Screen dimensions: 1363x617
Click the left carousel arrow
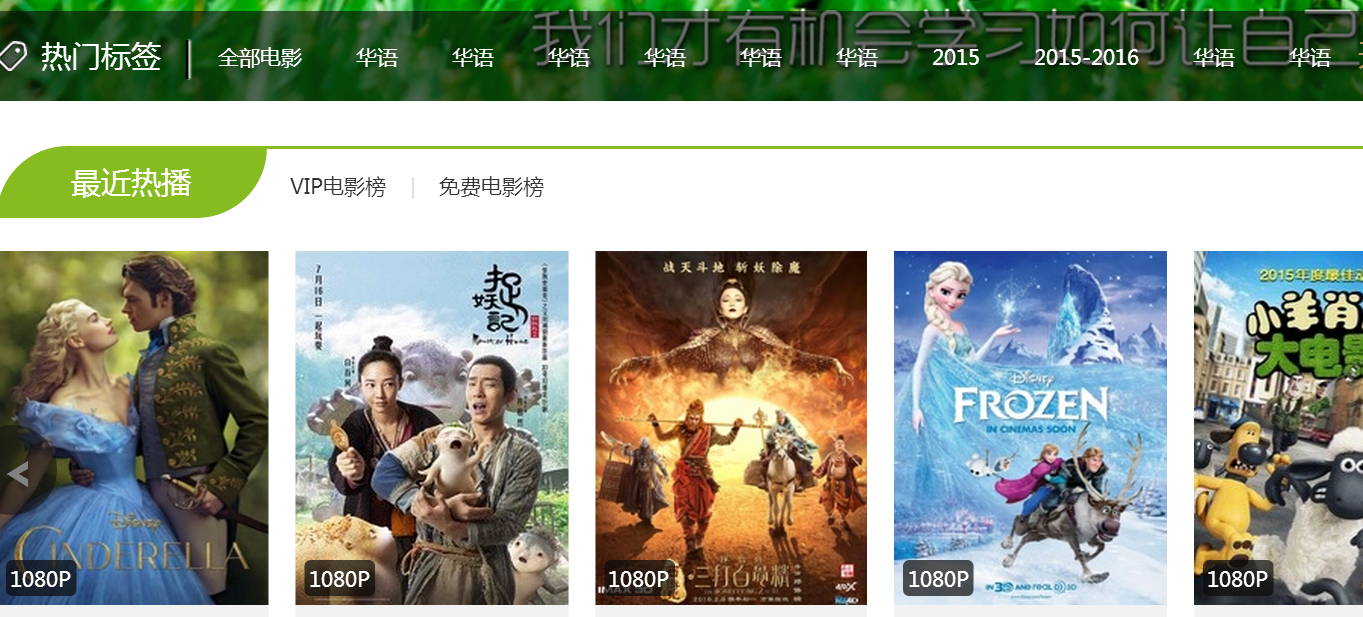(x=16, y=474)
